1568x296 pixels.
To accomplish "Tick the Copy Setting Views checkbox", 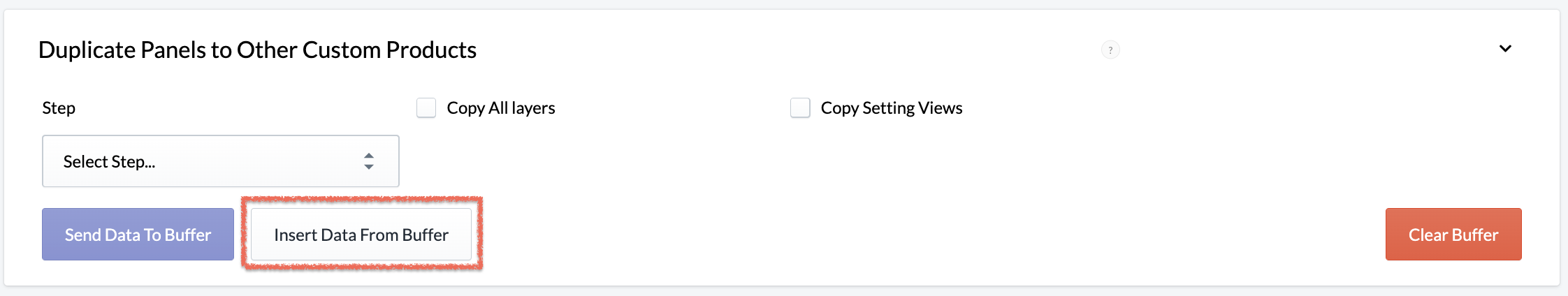I will 800,108.
